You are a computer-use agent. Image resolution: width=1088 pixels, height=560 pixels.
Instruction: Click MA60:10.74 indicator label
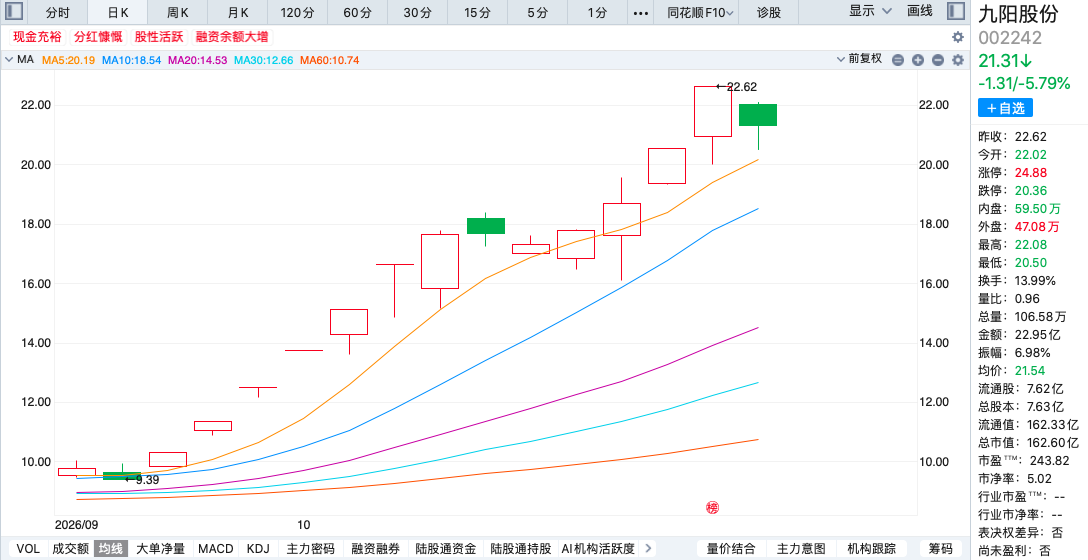(x=330, y=60)
